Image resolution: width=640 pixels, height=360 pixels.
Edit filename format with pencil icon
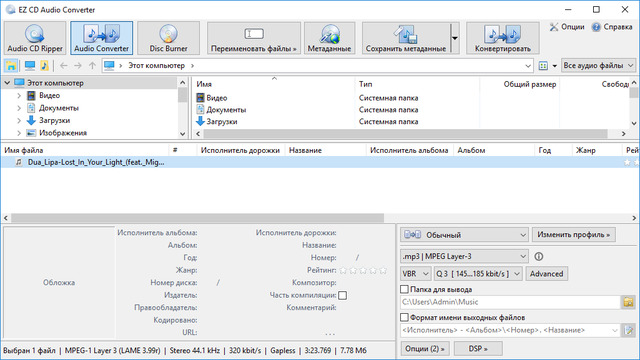629,330
